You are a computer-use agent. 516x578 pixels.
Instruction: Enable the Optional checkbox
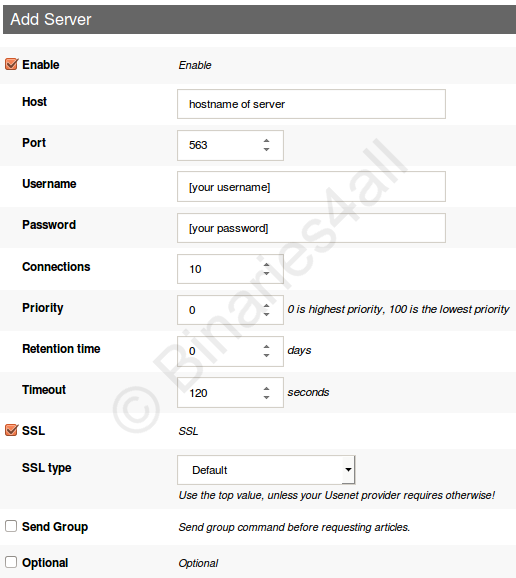[11, 562]
